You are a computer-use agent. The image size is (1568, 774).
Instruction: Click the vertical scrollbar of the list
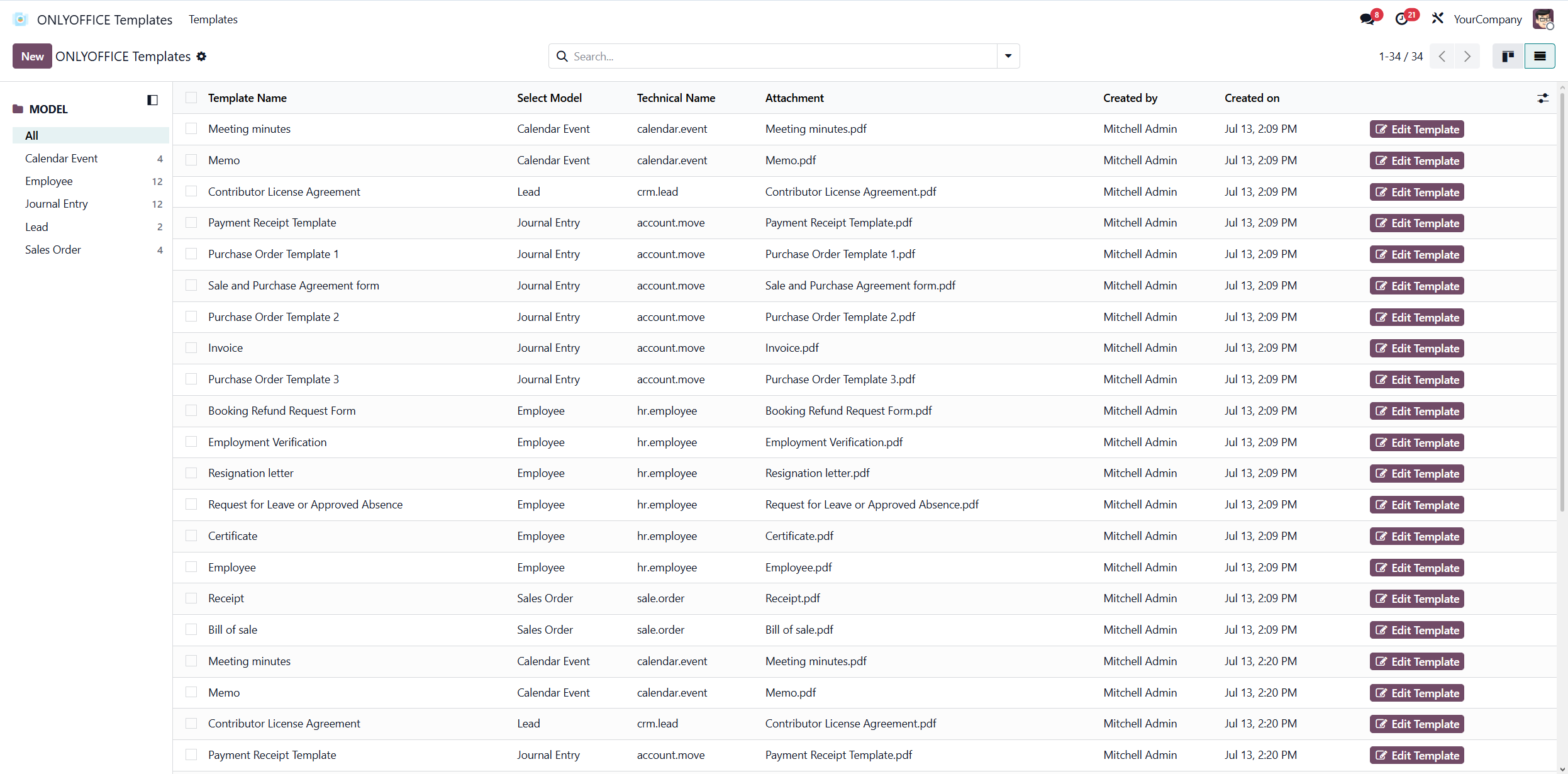1562,302
